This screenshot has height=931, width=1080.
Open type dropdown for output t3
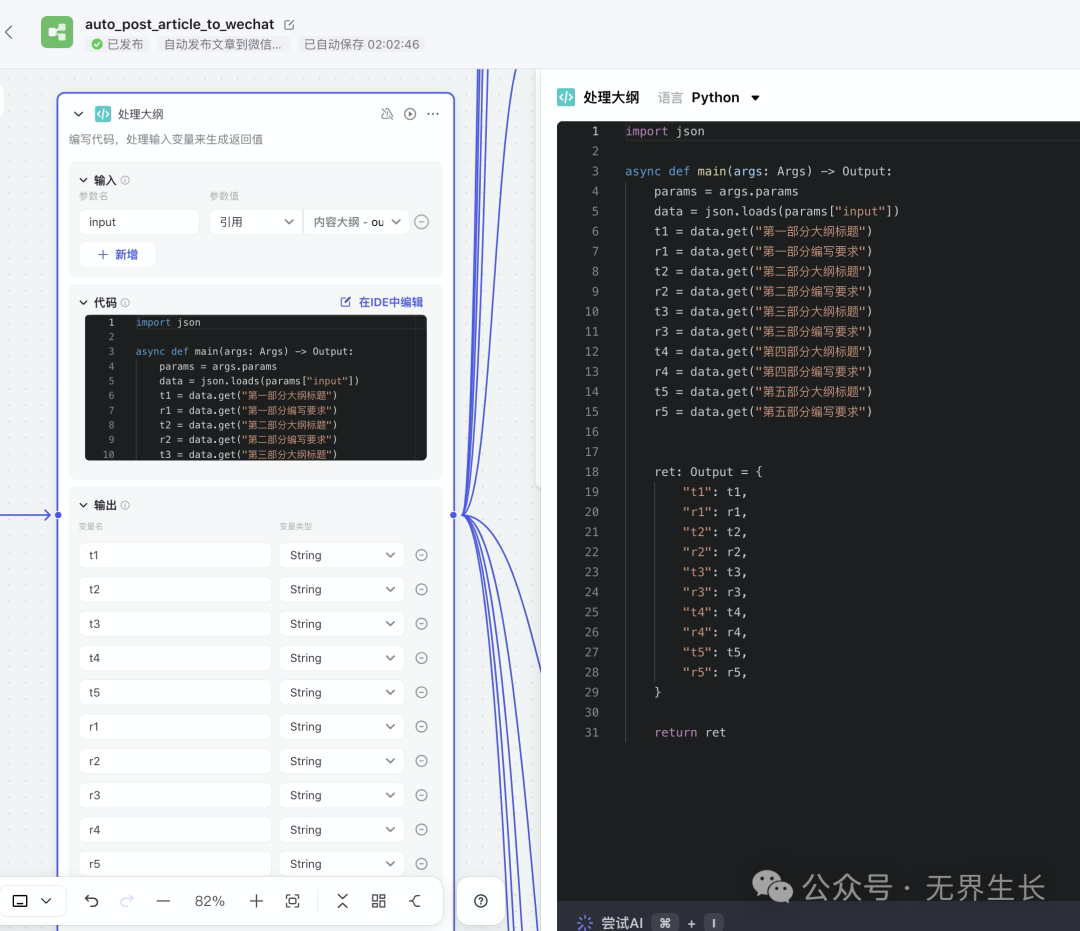click(342, 624)
